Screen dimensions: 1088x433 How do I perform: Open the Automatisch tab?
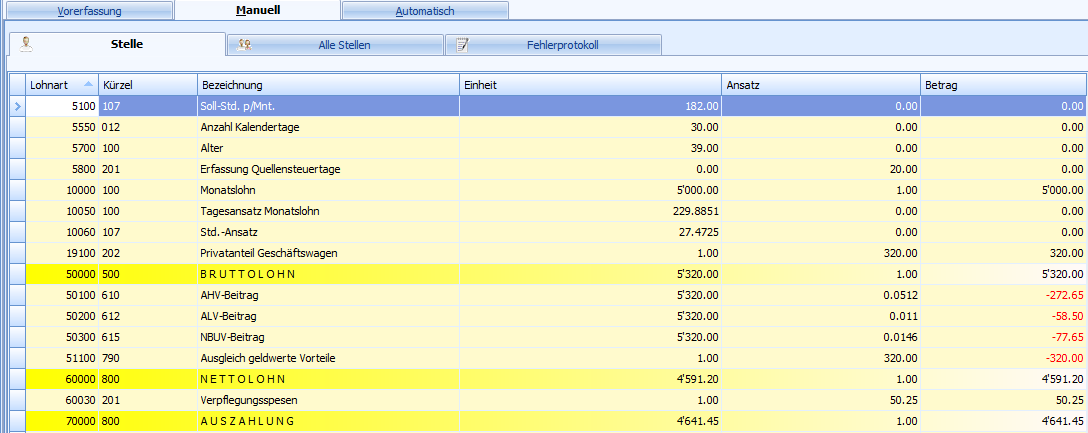click(x=424, y=10)
